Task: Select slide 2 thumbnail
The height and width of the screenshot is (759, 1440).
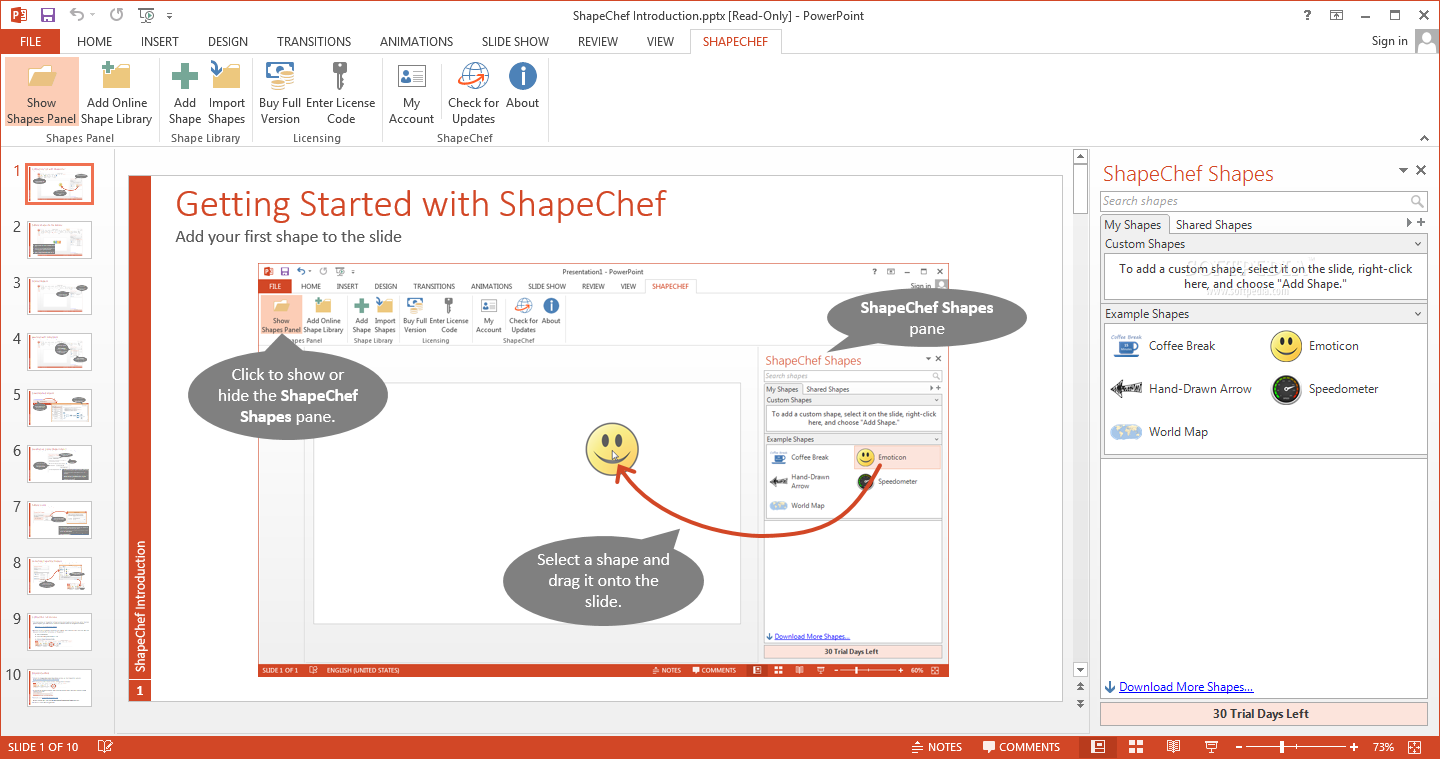Action: 59,240
